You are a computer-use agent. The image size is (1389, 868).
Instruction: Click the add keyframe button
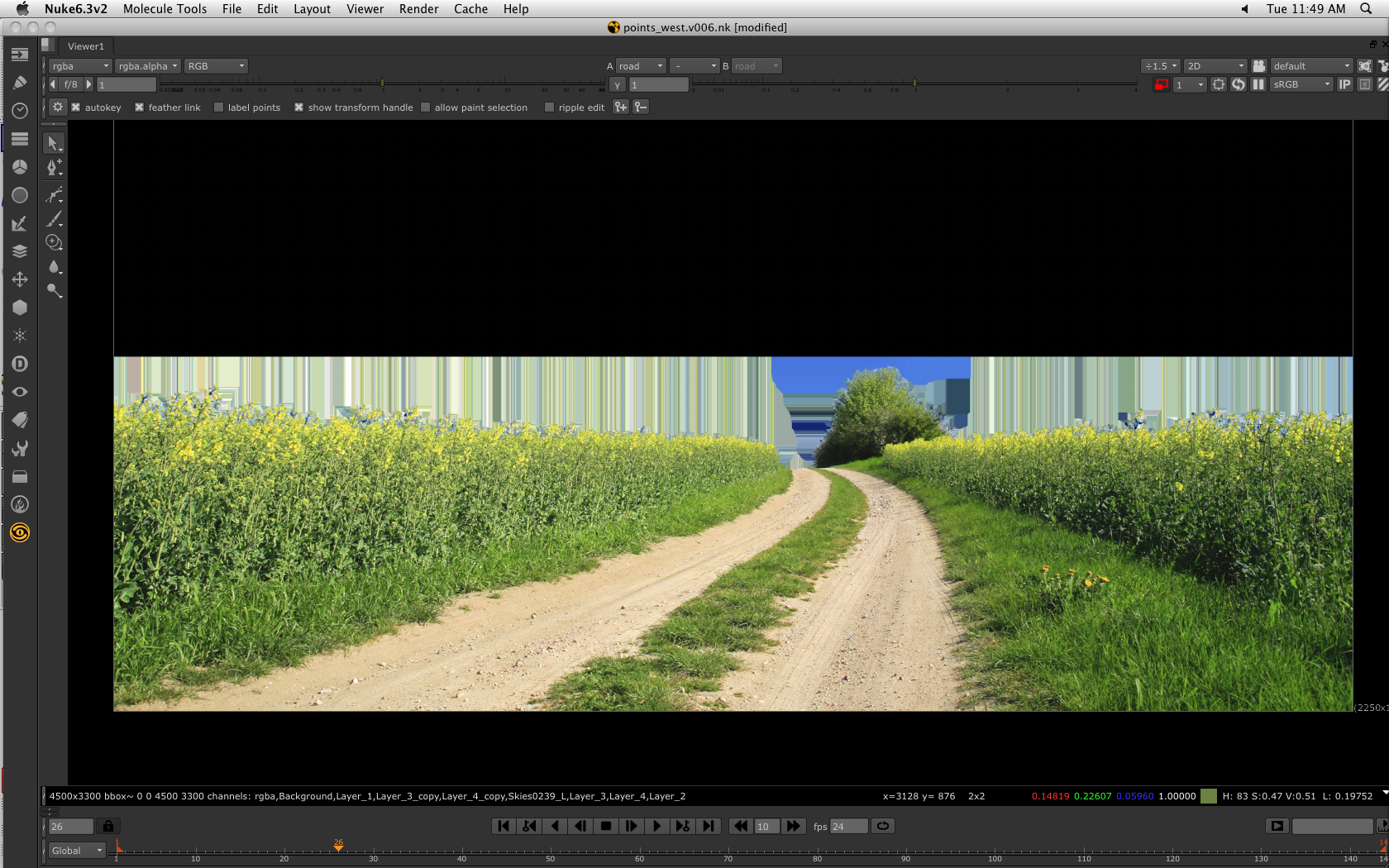click(621, 107)
